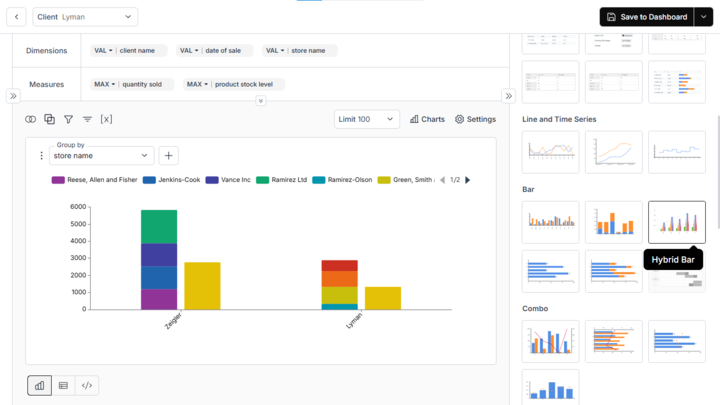This screenshot has height=405, width=720.
Task: Open the filter funnel icon
Action: pyautogui.click(x=68, y=119)
